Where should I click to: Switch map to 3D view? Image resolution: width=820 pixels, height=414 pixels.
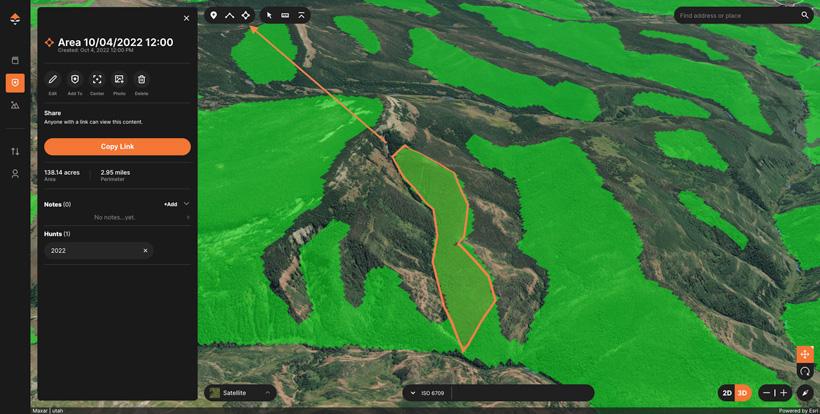click(x=742, y=393)
